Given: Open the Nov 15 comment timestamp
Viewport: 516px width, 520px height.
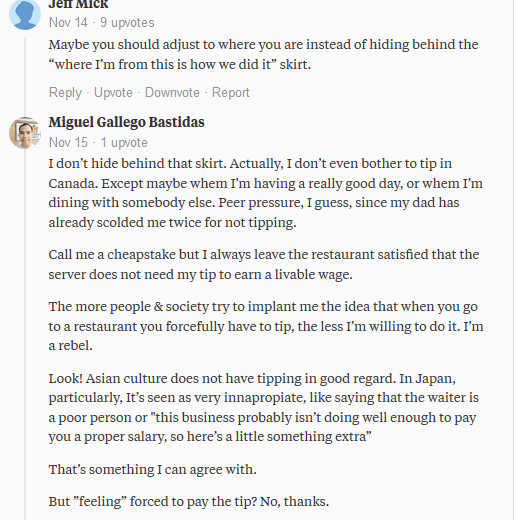Looking at the screenshot, I should [68, 143].
